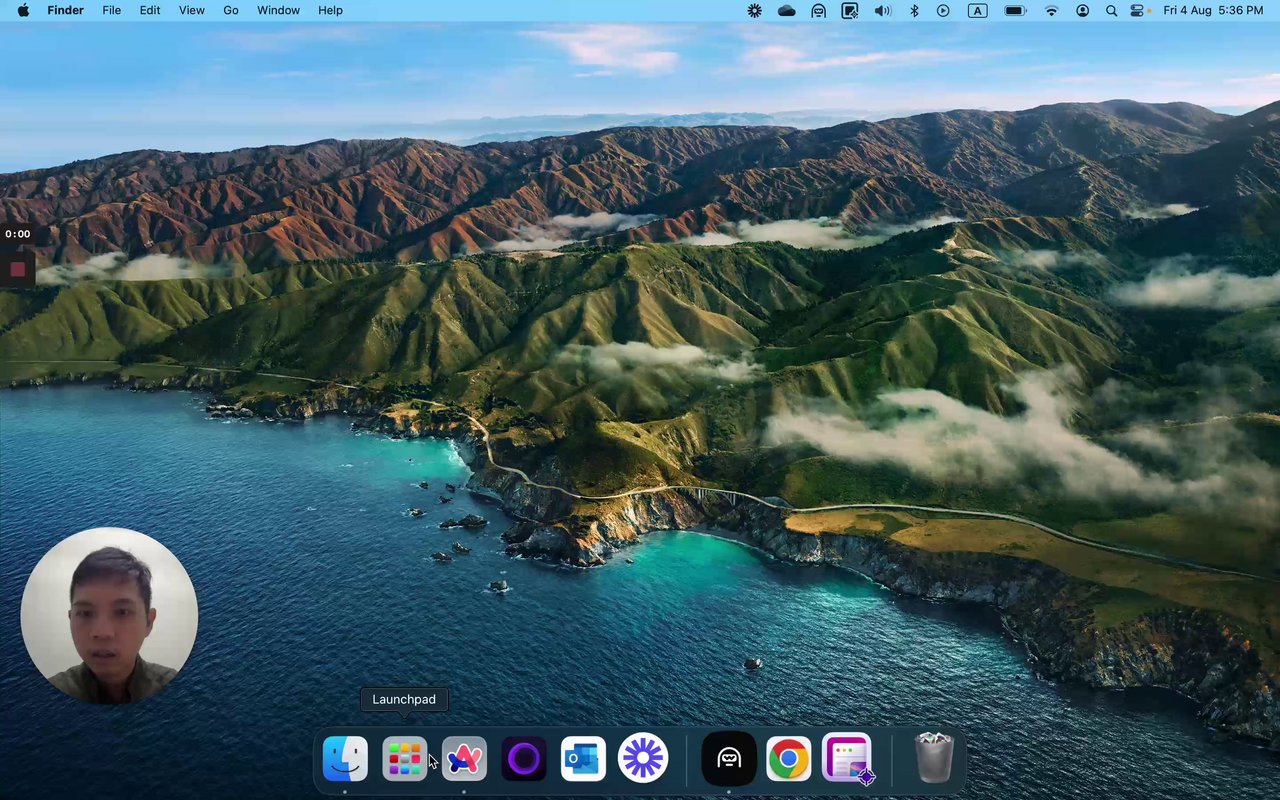
Task: Click the red stop recording button
Action: pos(17,269)
